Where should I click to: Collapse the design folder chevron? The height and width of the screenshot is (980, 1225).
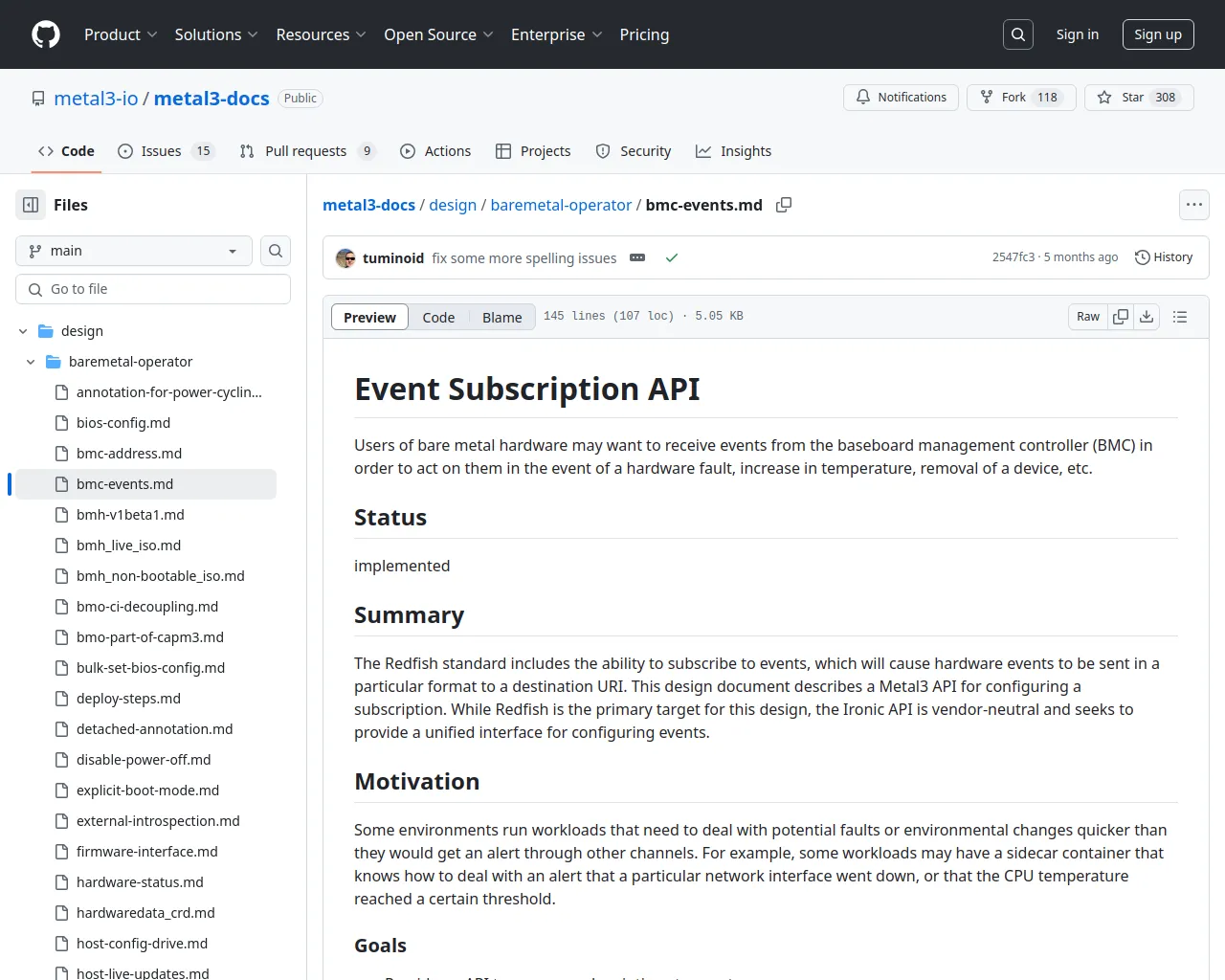[23, 331]
